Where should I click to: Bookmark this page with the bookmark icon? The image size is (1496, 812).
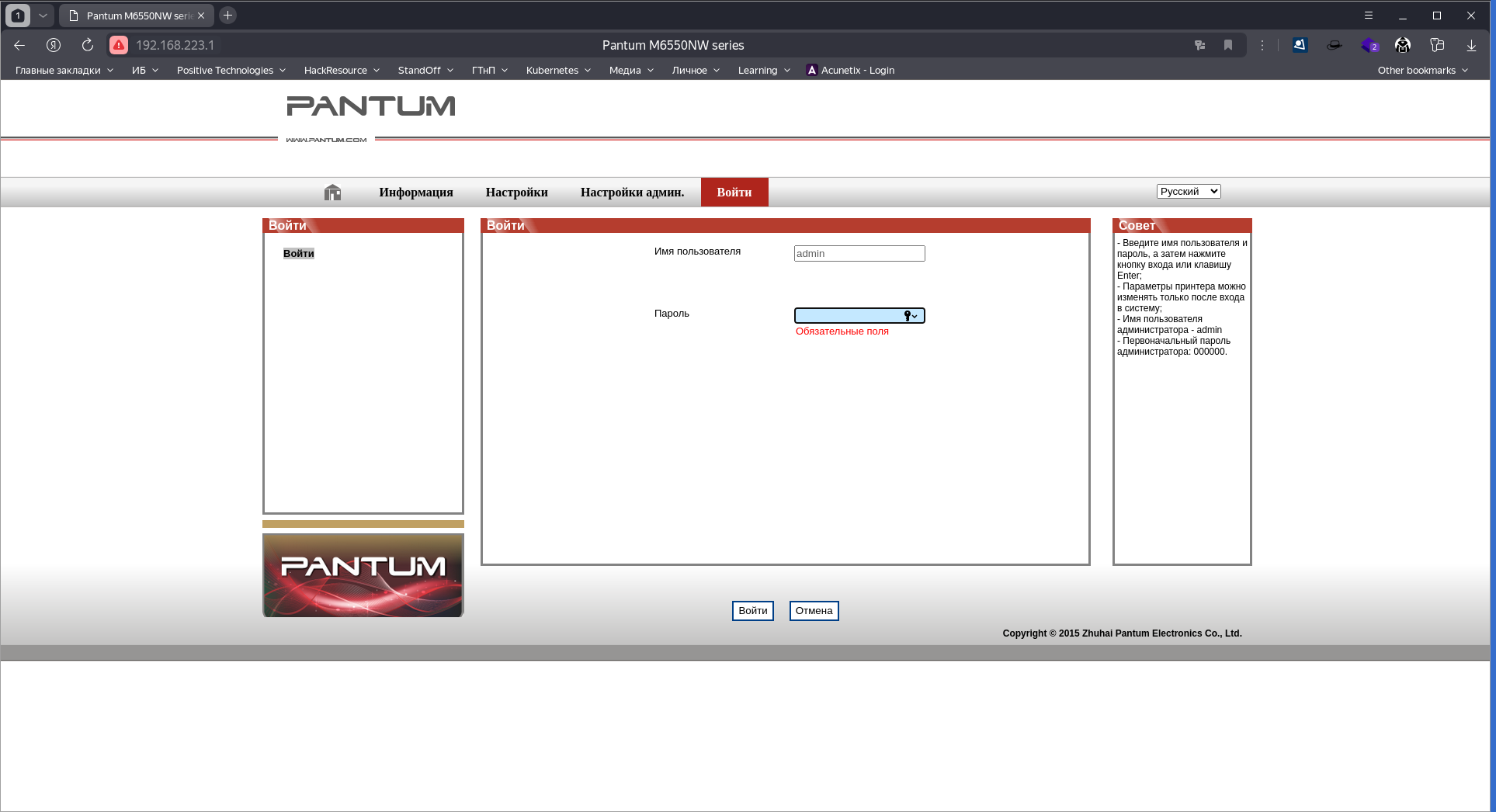click(x=1228, y=45)
